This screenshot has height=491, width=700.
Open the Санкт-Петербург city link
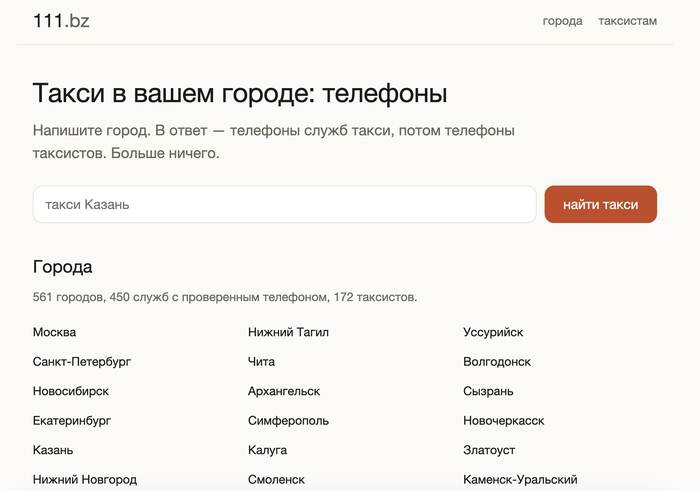click(x=82, y=362)
